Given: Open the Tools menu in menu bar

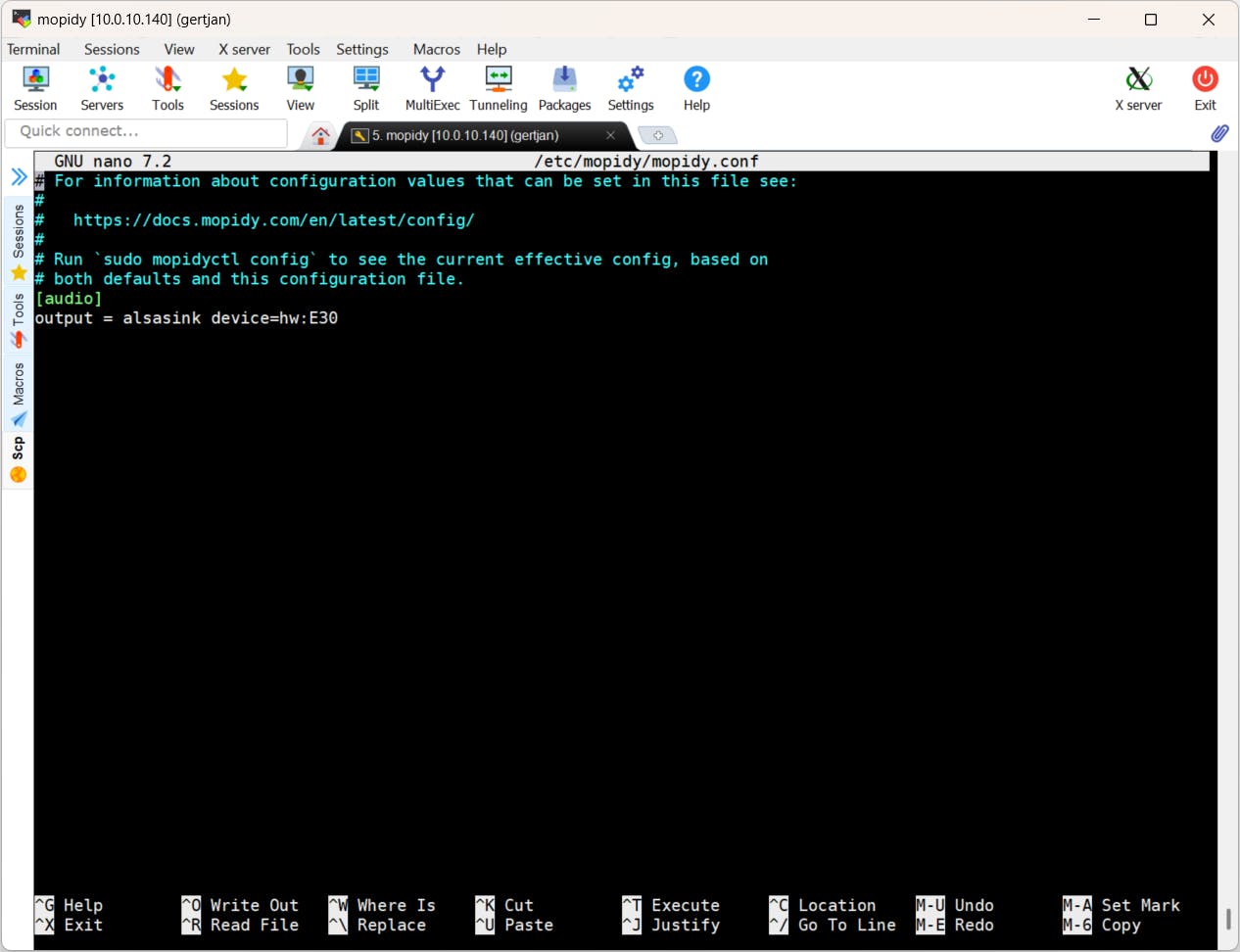Looking at the screenshot, I should click(x=303, y=49).
